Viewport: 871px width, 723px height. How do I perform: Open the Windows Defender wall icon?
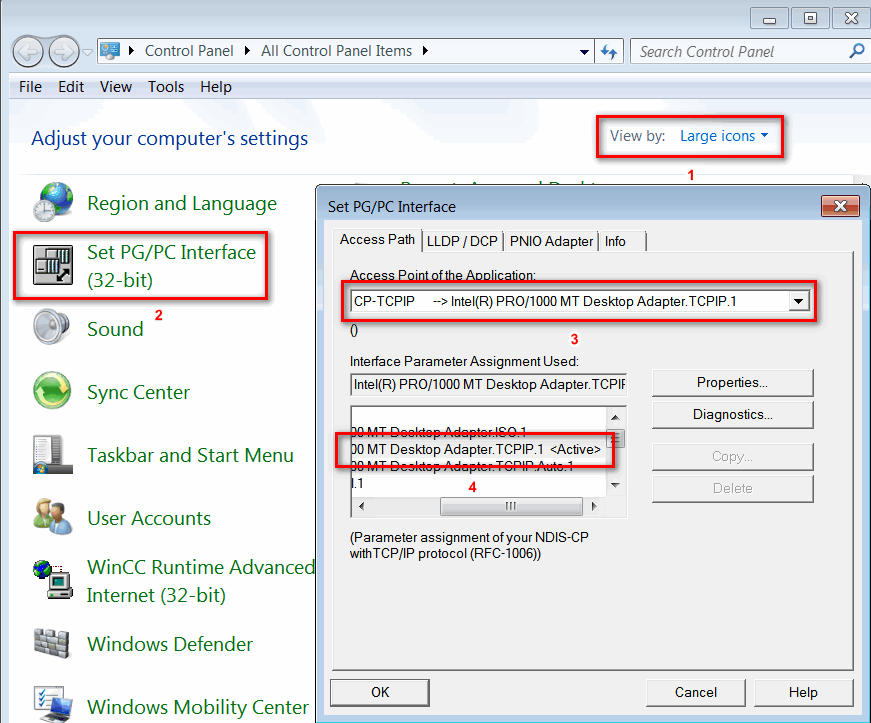pos(52,643)
